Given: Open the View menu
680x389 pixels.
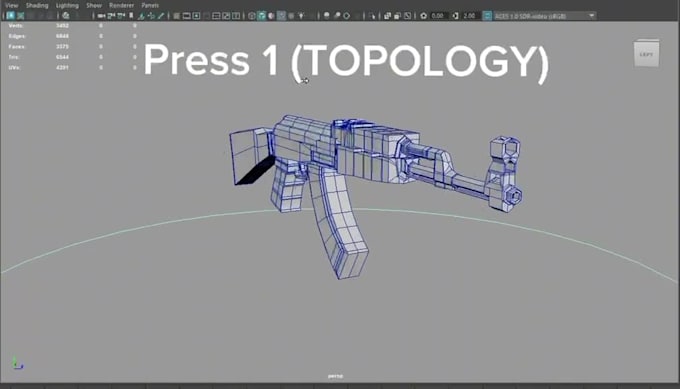Looking at the screenshot, I should pos(12,5).
